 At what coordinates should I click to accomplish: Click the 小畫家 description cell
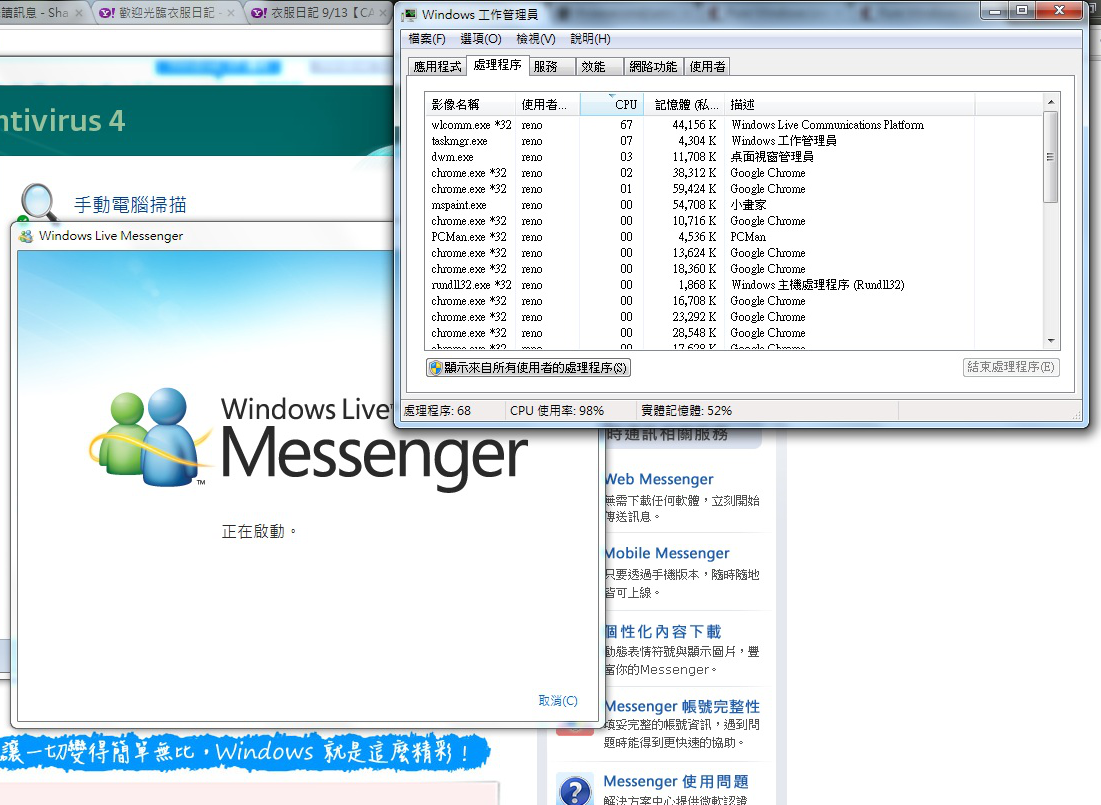pos(748,205)
